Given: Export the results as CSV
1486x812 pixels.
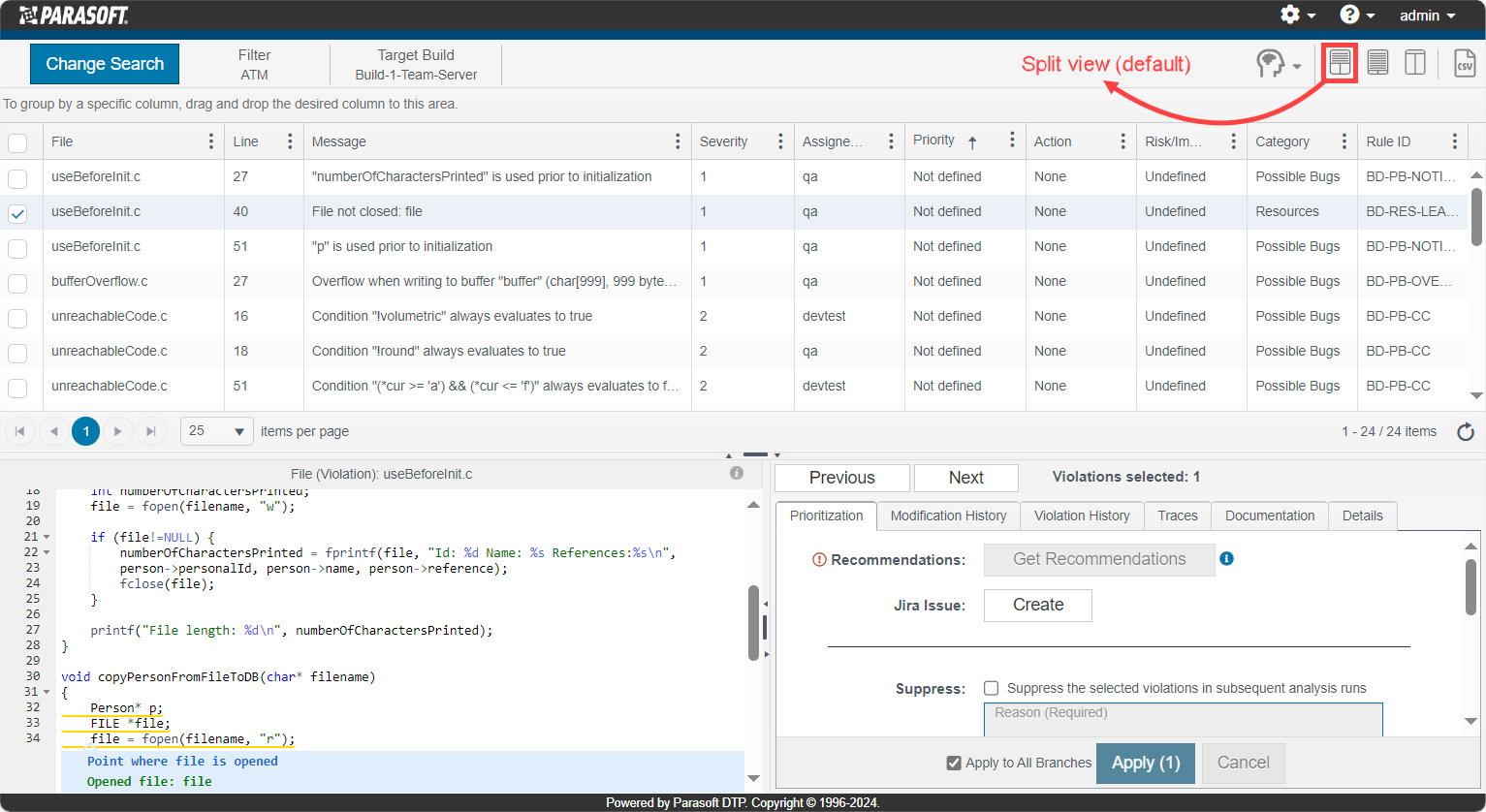Looking at the screenshot, I should 1465,63.
